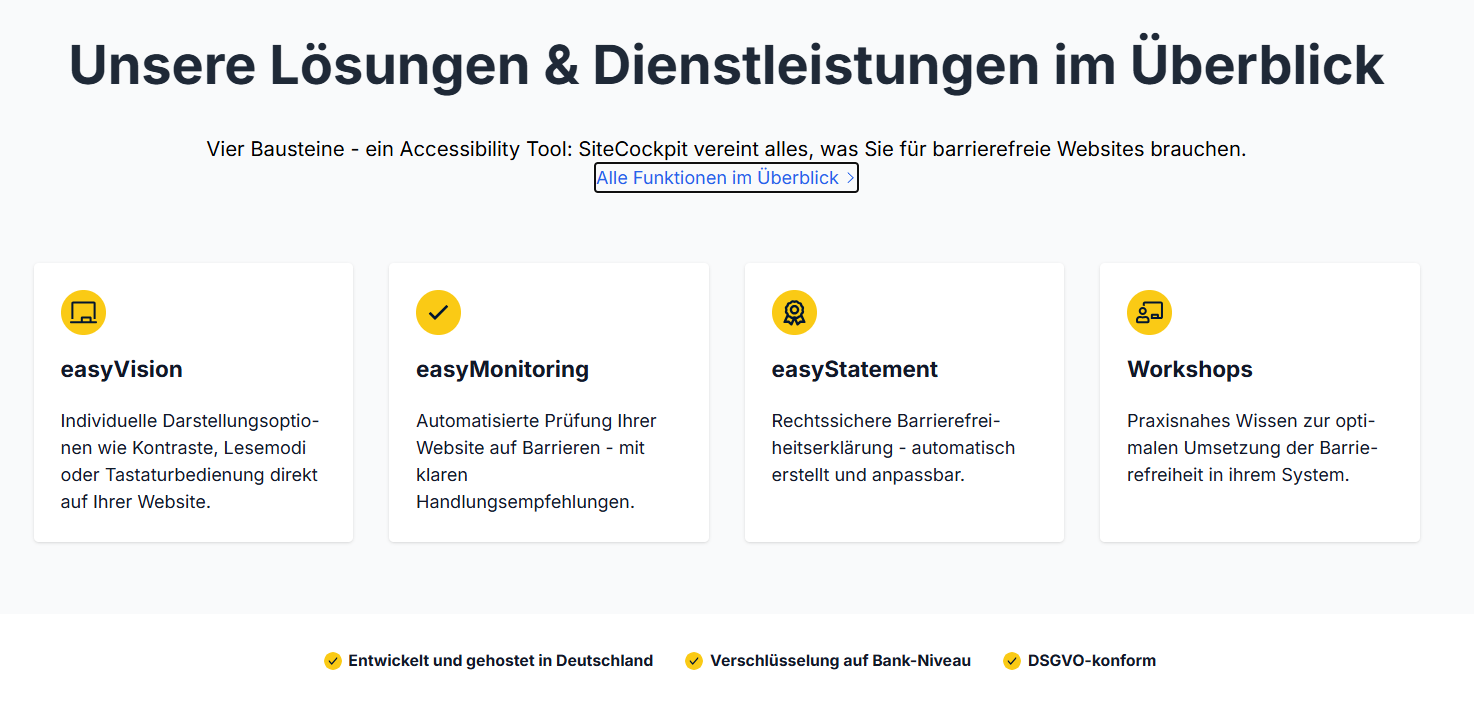The image size is (1474, 726).
Task: Click checkmark icon beside Entwickelt und gehostet
Action: 333,661
